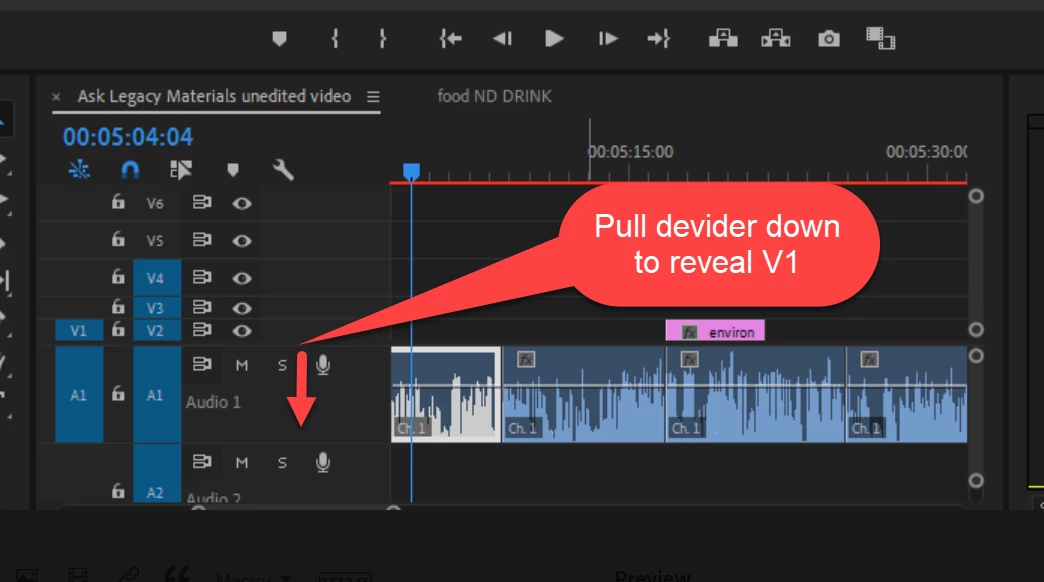
Task: Toggle Linked Selection
Action: tap(181, 170)
